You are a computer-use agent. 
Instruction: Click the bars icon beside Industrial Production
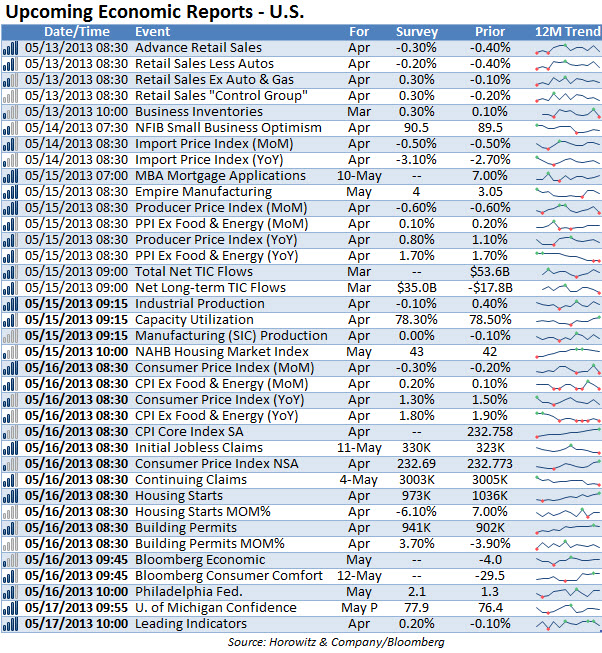10,304
